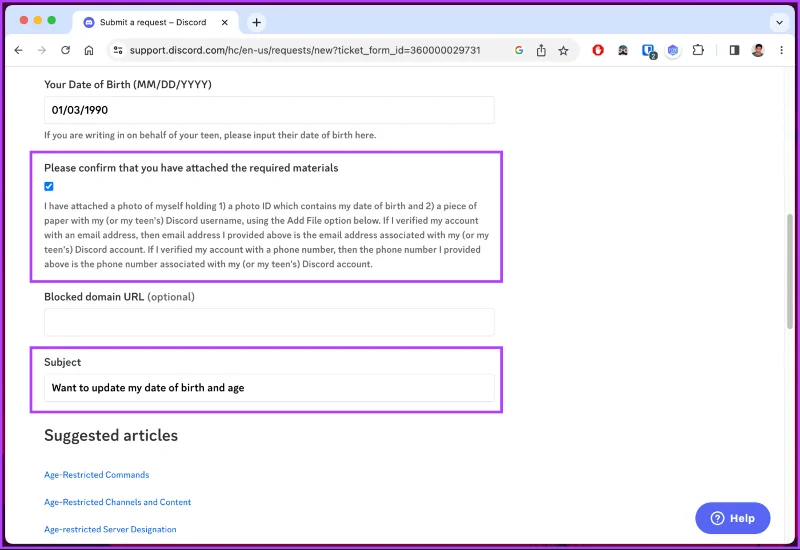Click the Blocked domain URL field
Screen dimensions: 800x550
tap(269, 322)
